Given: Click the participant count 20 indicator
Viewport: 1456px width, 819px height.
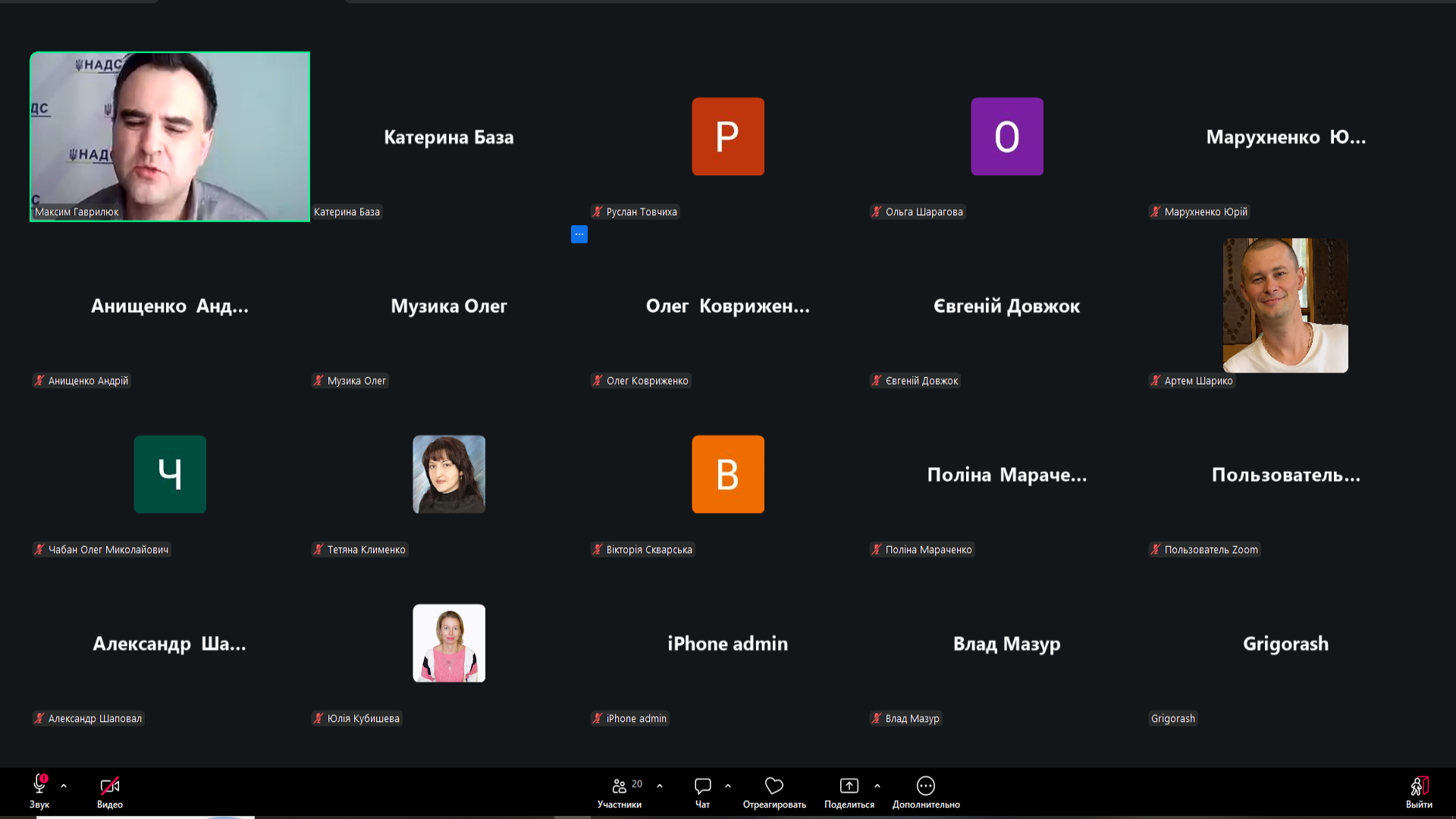Looking at the screenshot, I should (x=637, y=784).
